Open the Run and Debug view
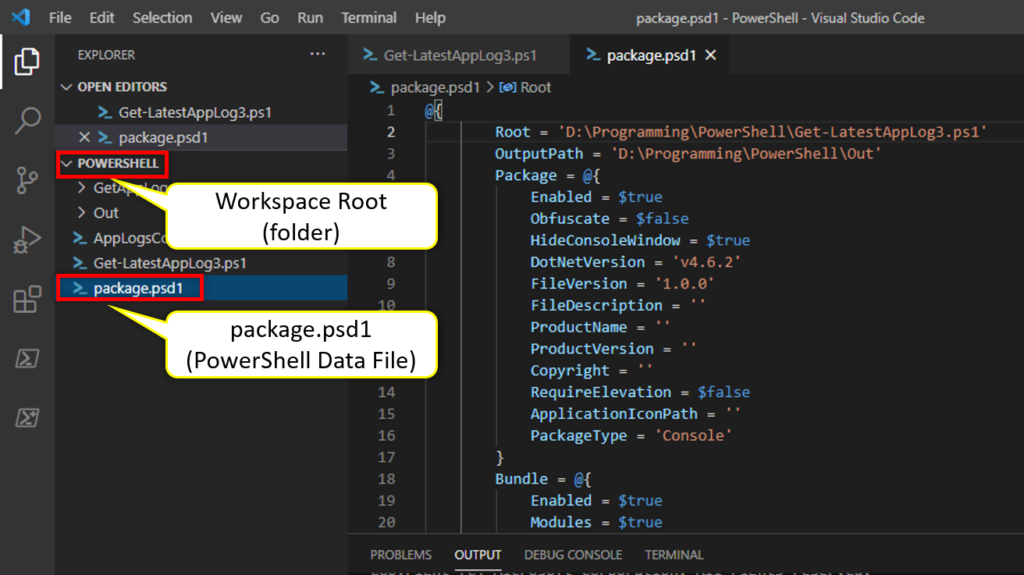The image size is (1024, 575). 27,240
